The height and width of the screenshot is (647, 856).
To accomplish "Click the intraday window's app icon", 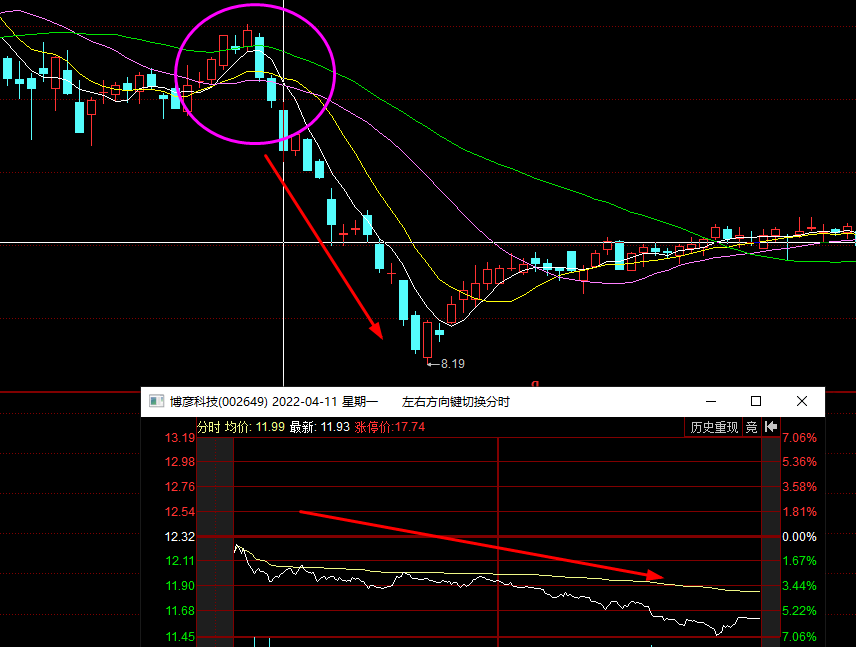I will point(157,401).
